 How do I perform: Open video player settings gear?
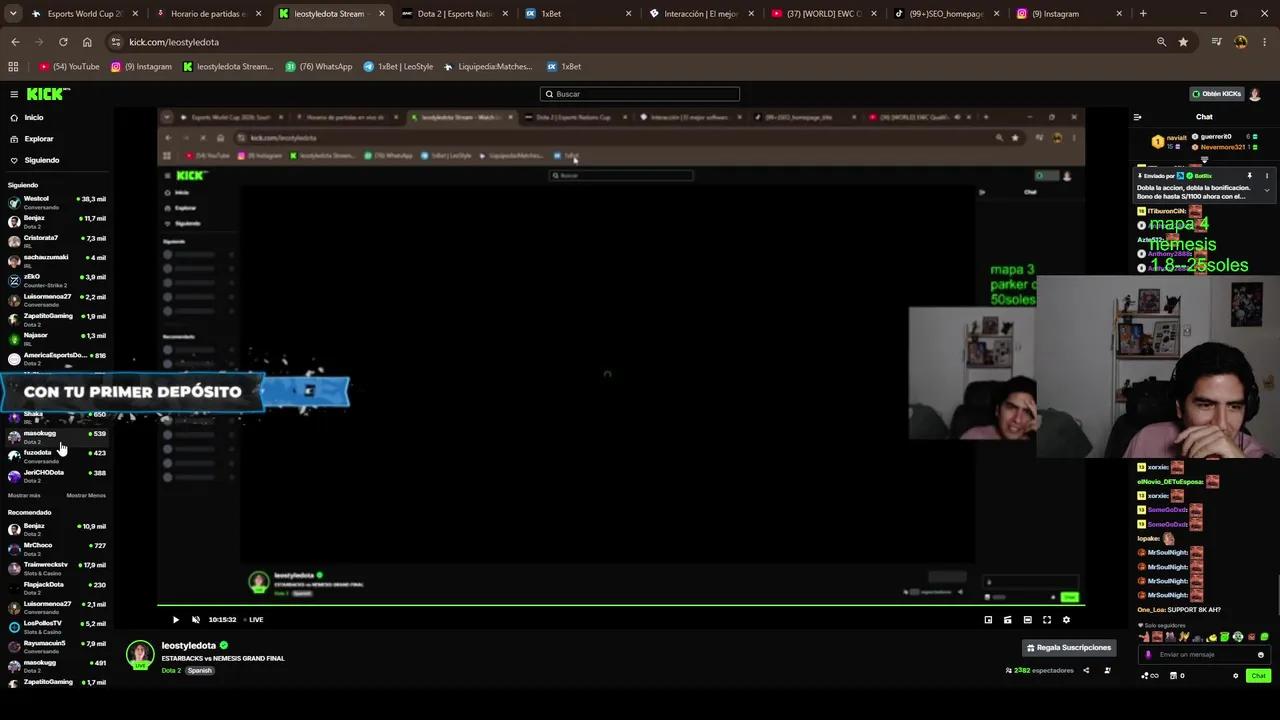[1066, 620]
